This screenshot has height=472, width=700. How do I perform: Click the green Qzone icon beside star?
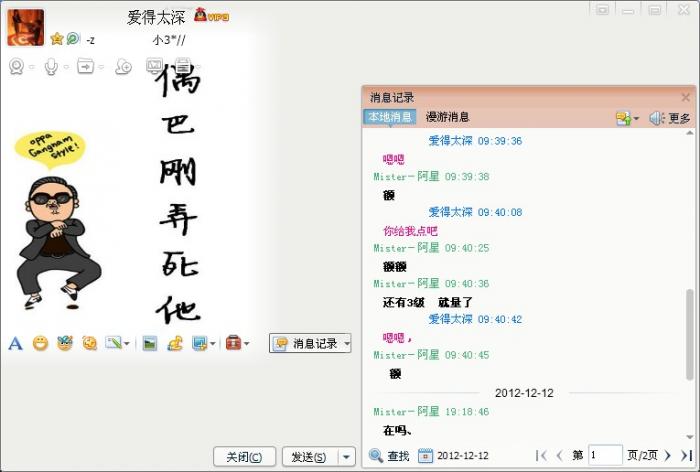[x=73, y=39]
